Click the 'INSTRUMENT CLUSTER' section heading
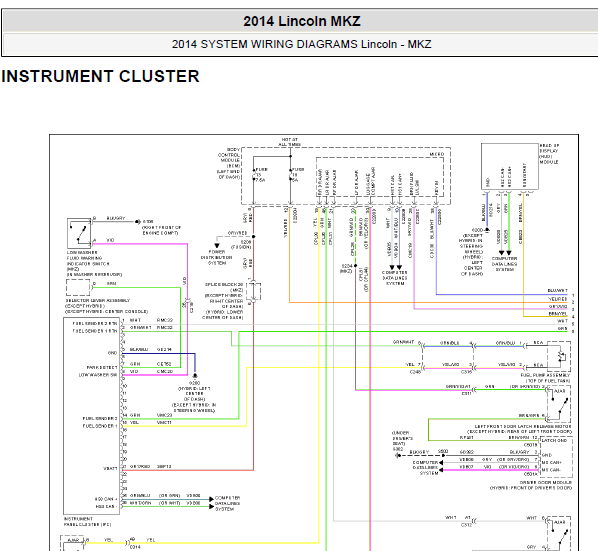This screenshot has height=551, width=598. coord(100,76)
